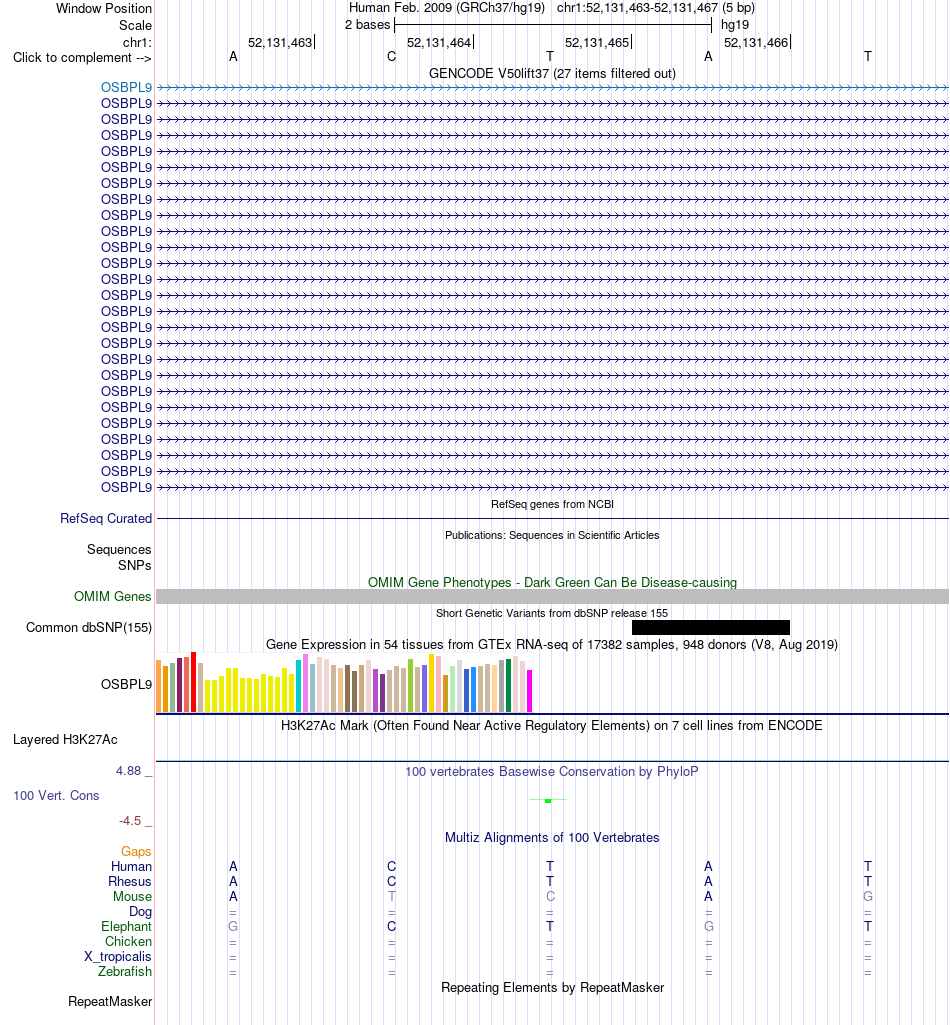Click the gray OMIM Genes bar
Image resolution: width=950 pixels, height=1025 pixels.
[552, 596]
